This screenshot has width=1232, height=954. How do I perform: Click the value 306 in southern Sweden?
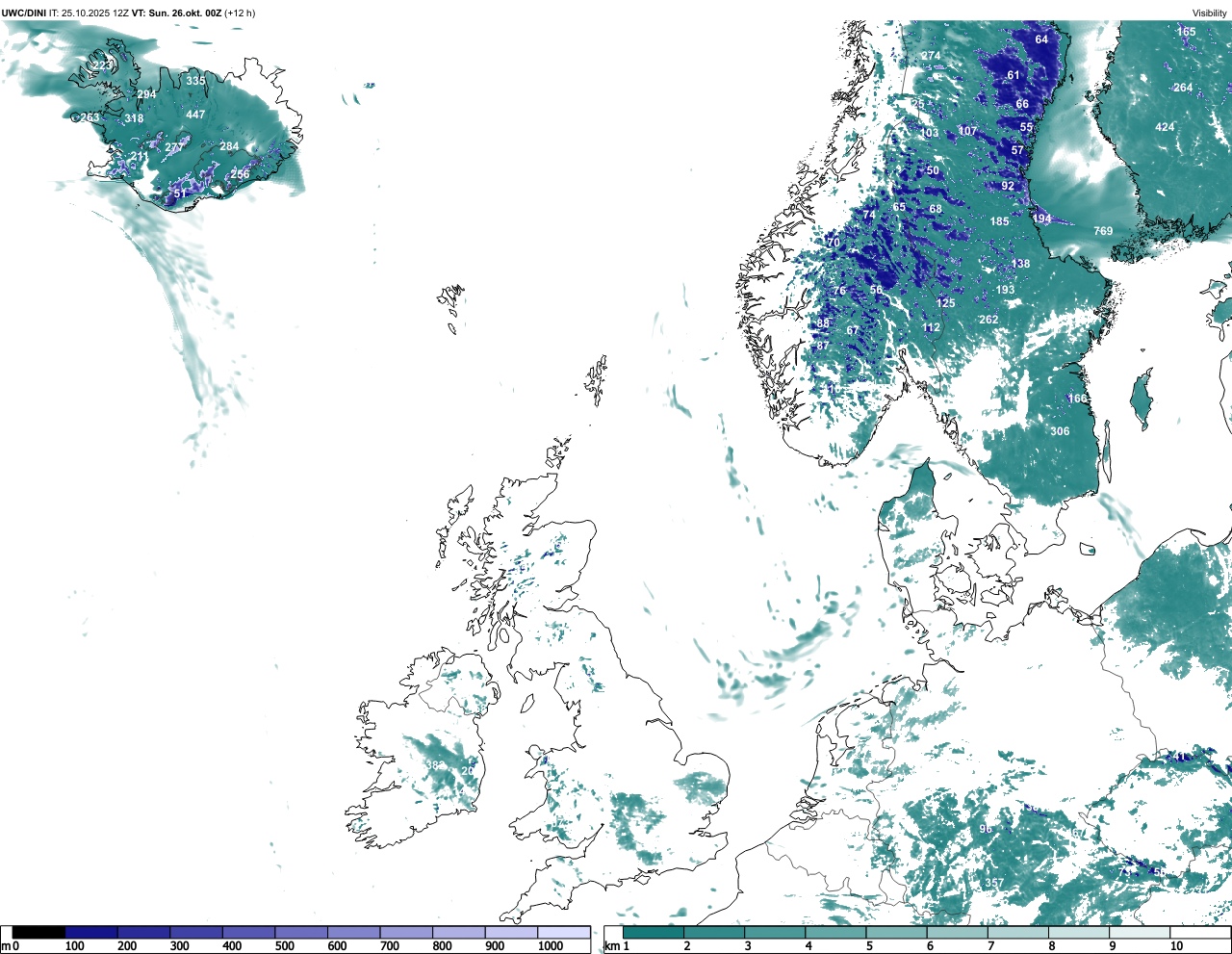tap(1060, 431)
